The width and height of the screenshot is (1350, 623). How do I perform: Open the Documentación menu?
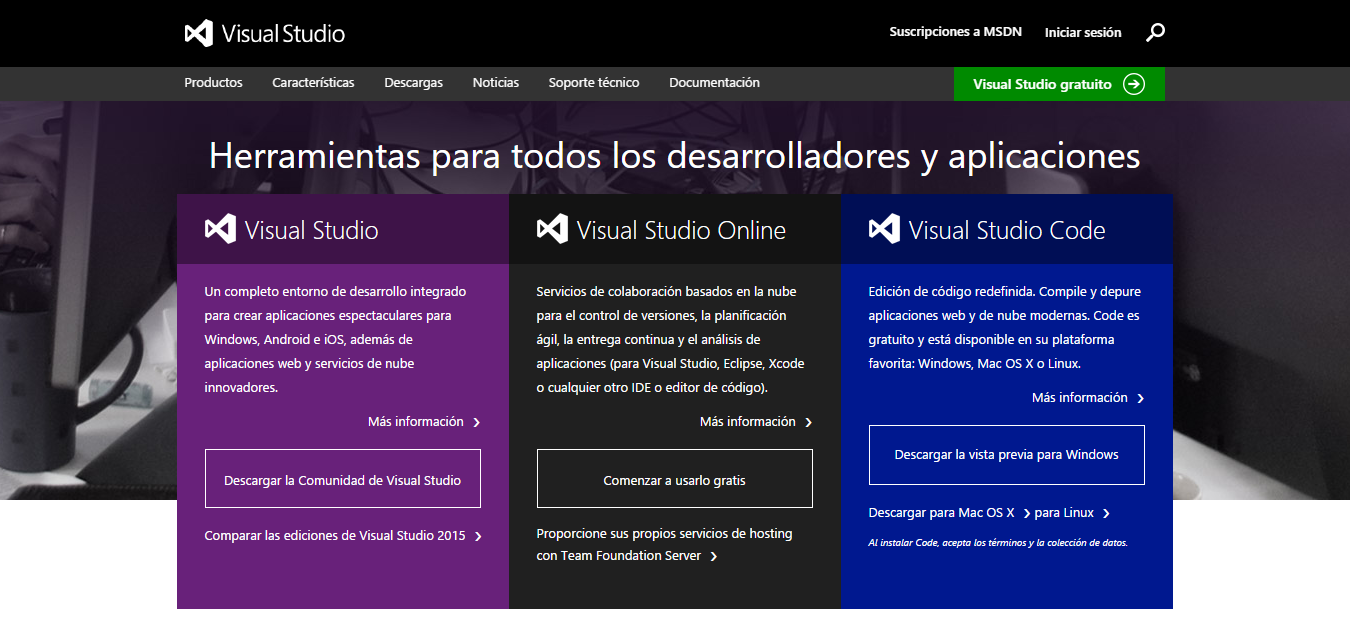coord(714,83)
